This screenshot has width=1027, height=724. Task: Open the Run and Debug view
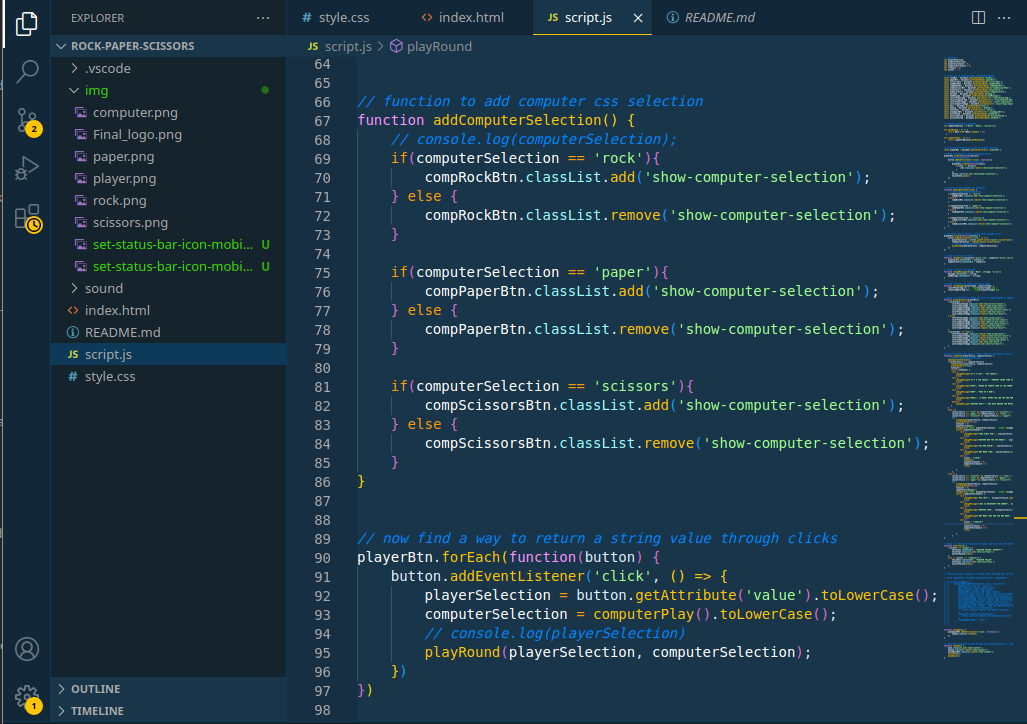point(27,168)
